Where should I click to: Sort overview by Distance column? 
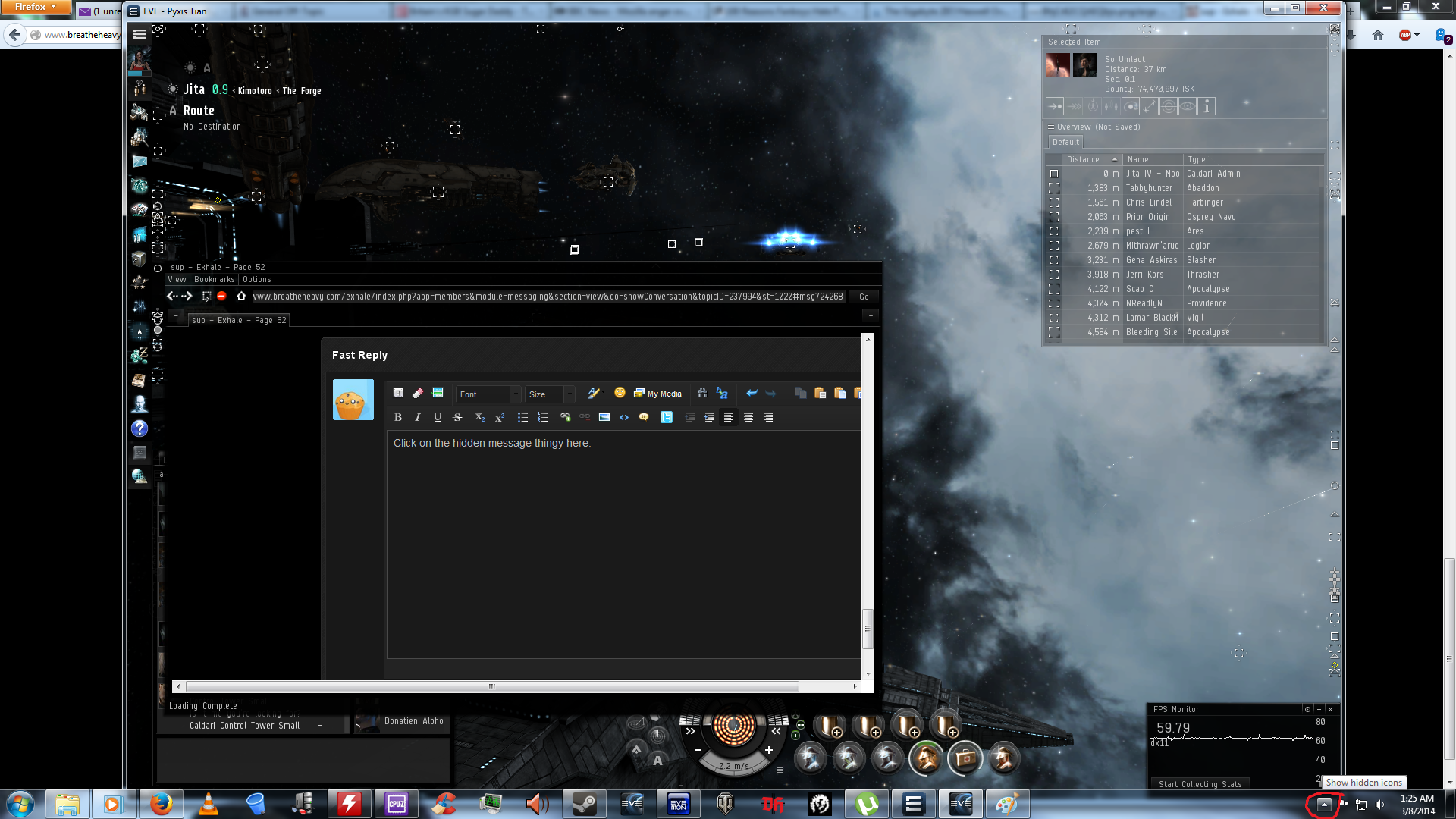pyautogui.click(x=1091, y=159)
